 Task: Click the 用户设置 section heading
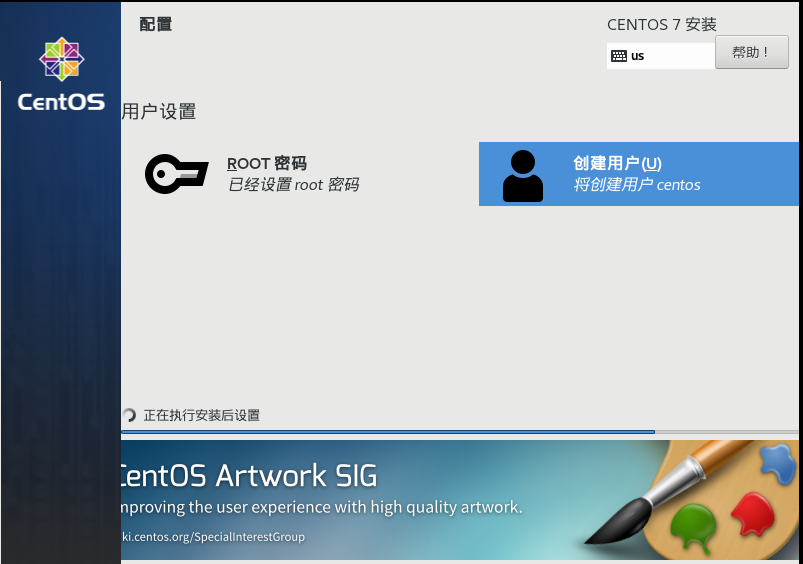click(x=159, y=111)
